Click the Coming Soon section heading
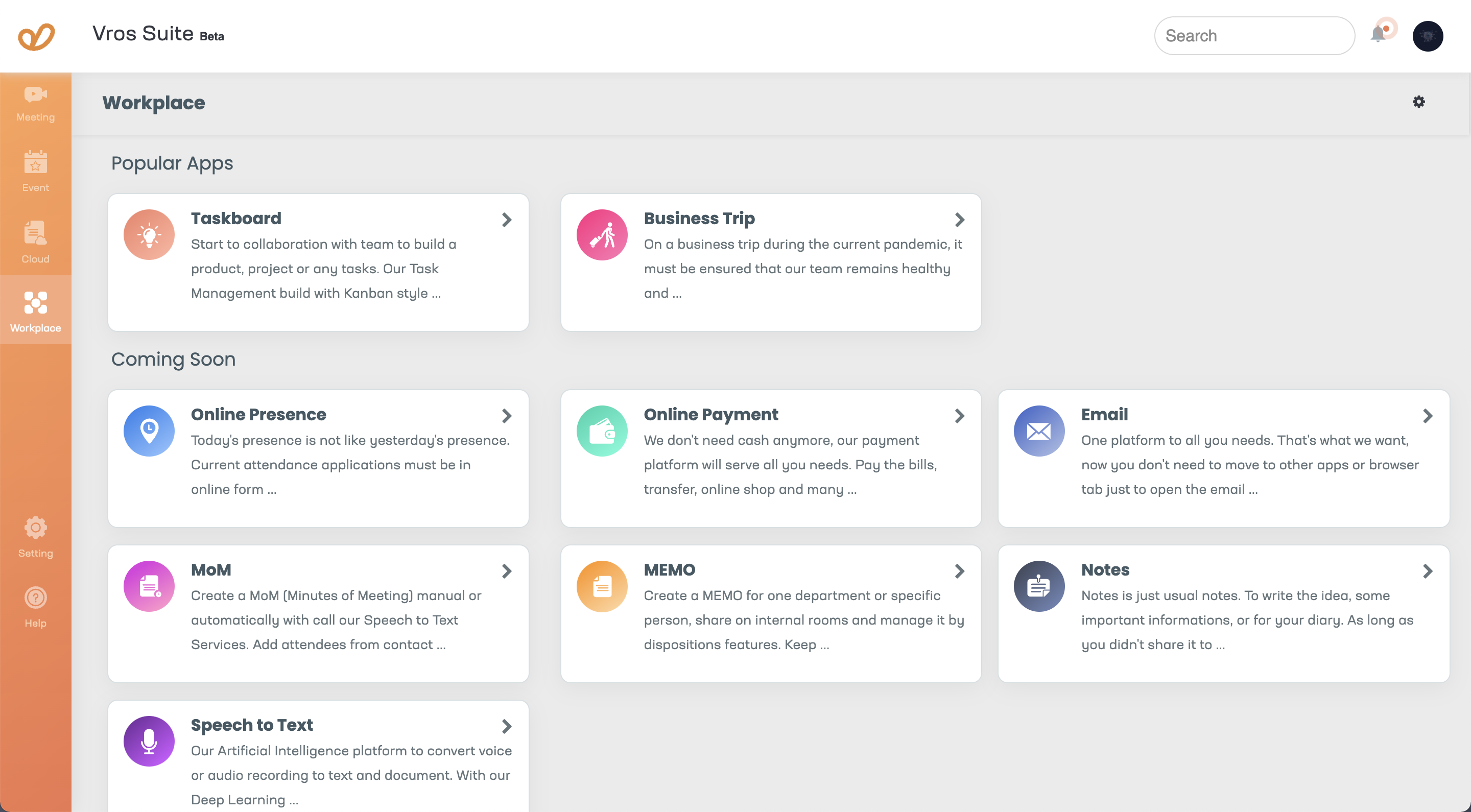Screen dimensions: 1471x812 pyautogui.click(x=173, y=359)
